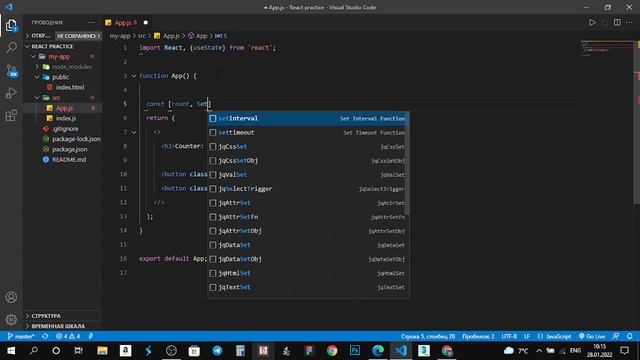Open index.html in the file tree
This screenshot has width=640, height=360.
pyautogui.click(x=70, y=87)
